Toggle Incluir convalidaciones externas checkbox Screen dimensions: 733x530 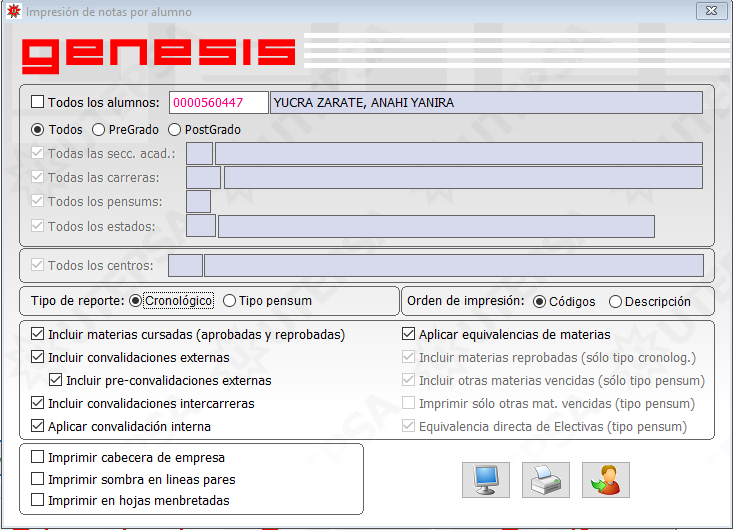click(x=37, y=357)
